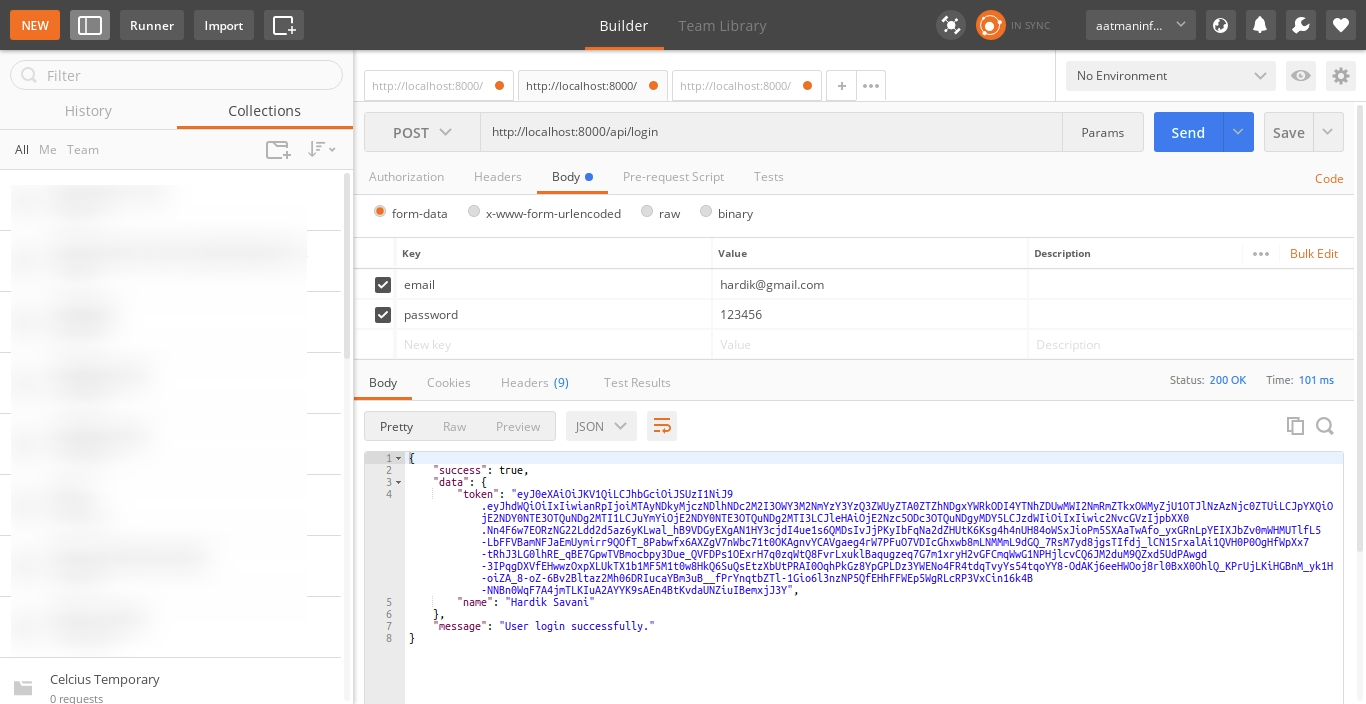Open the Headers request tab
This screenshot has height=704, width=1366.
click(x=497, y=177)
